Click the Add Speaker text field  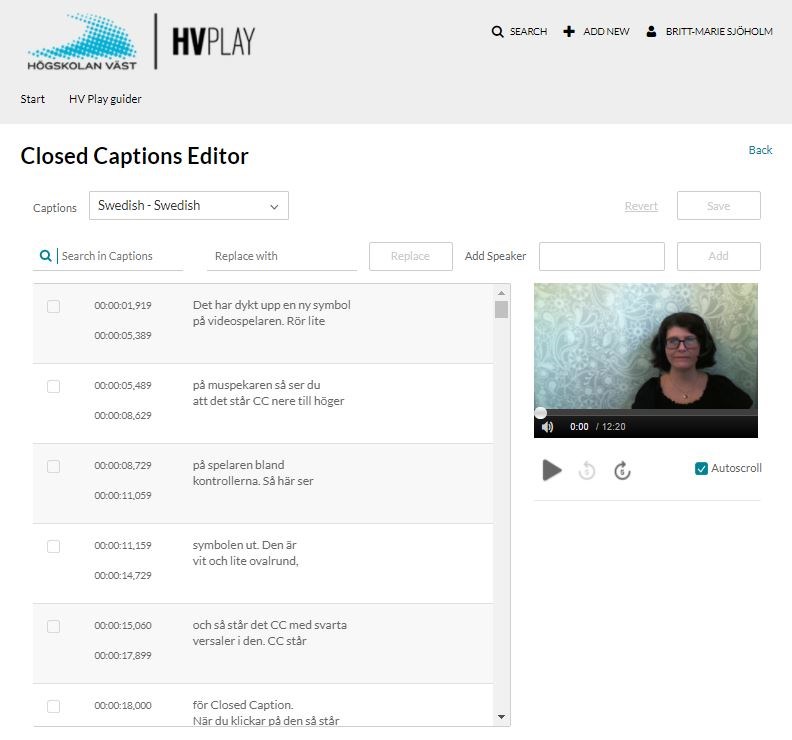coord(601,256)
